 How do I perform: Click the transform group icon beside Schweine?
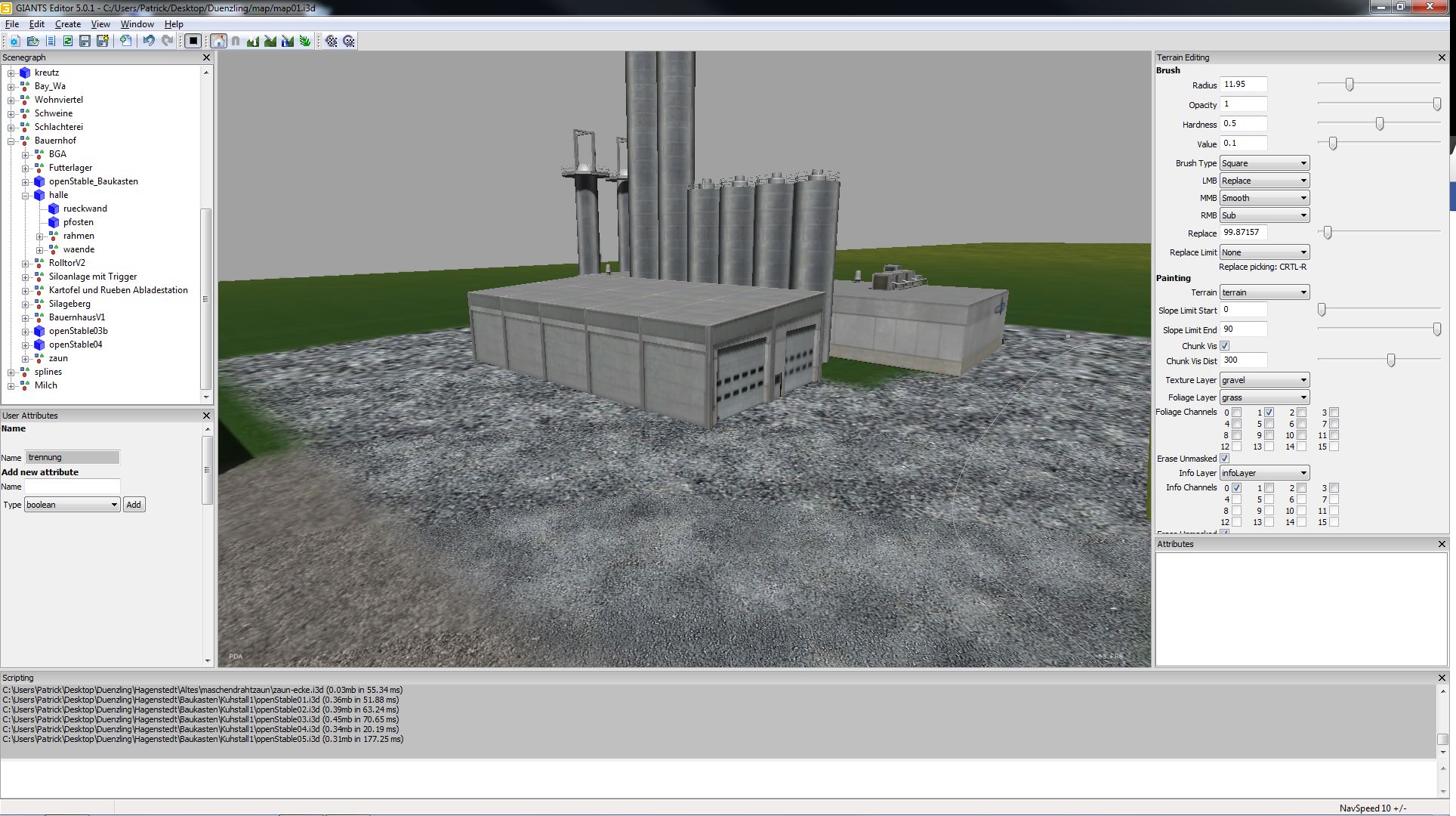pos(25,113)
